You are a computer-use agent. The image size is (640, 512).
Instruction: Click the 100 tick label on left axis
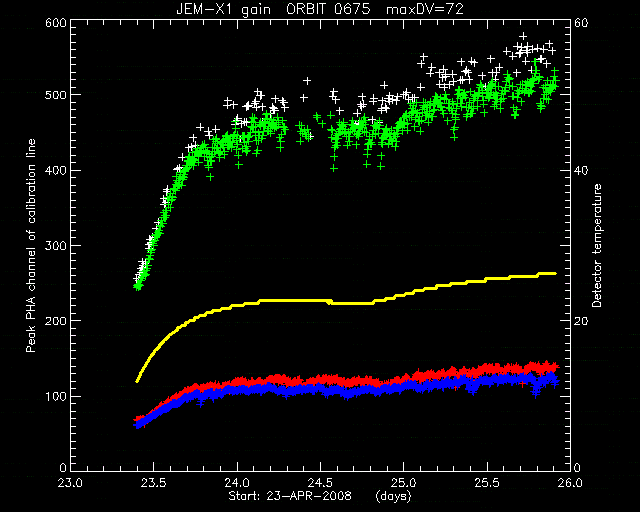click(x=56, y=396)
